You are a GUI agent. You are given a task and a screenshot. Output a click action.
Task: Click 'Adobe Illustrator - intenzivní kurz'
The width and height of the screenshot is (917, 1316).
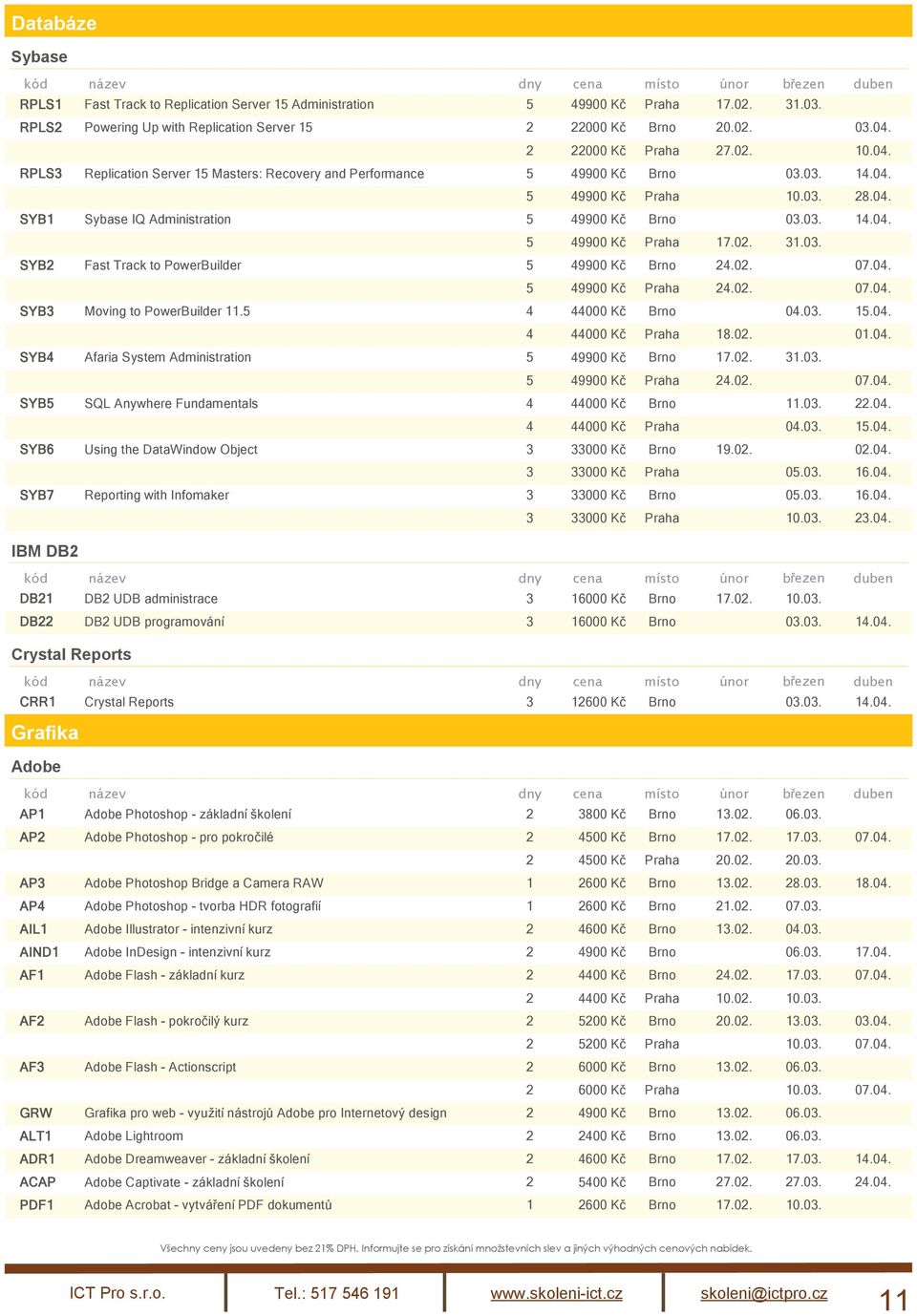(x=179, y=929)
